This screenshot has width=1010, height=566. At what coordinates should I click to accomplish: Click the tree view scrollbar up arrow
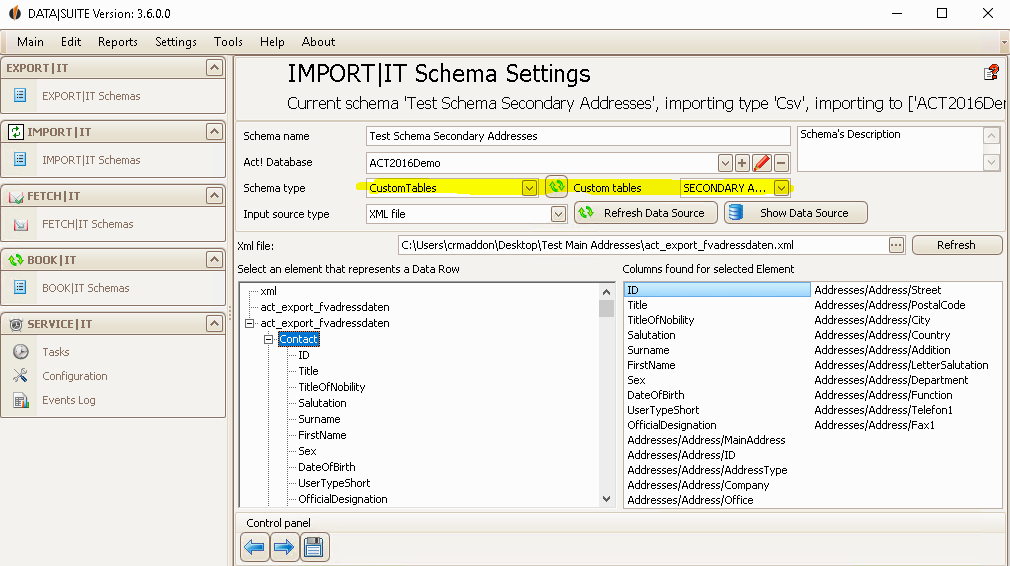click(x=606, y=292)
